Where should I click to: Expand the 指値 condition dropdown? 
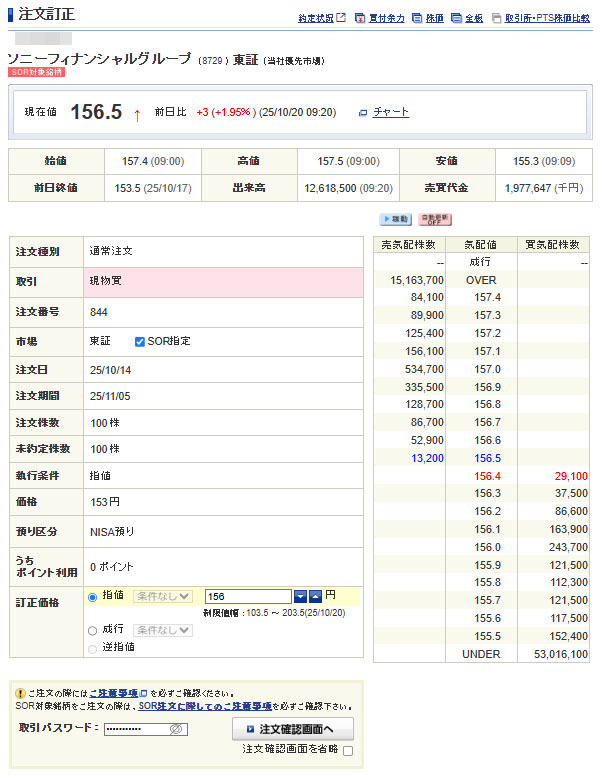tap(162, 596)
